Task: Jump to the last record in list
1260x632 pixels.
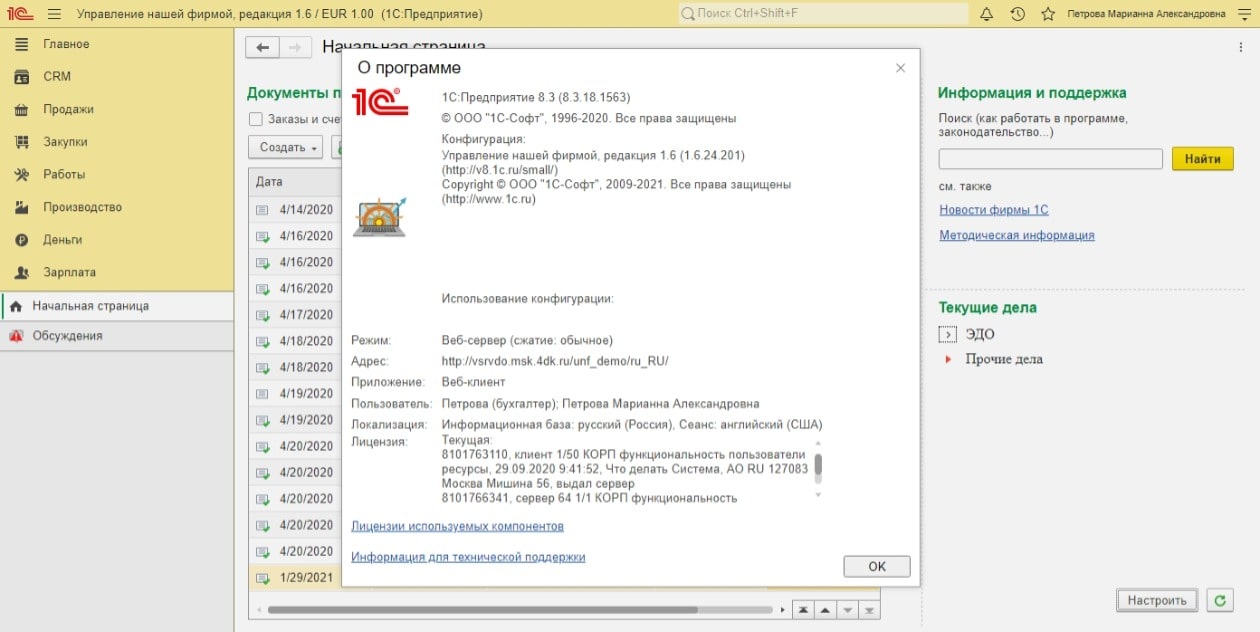Action: click(870, 609)
